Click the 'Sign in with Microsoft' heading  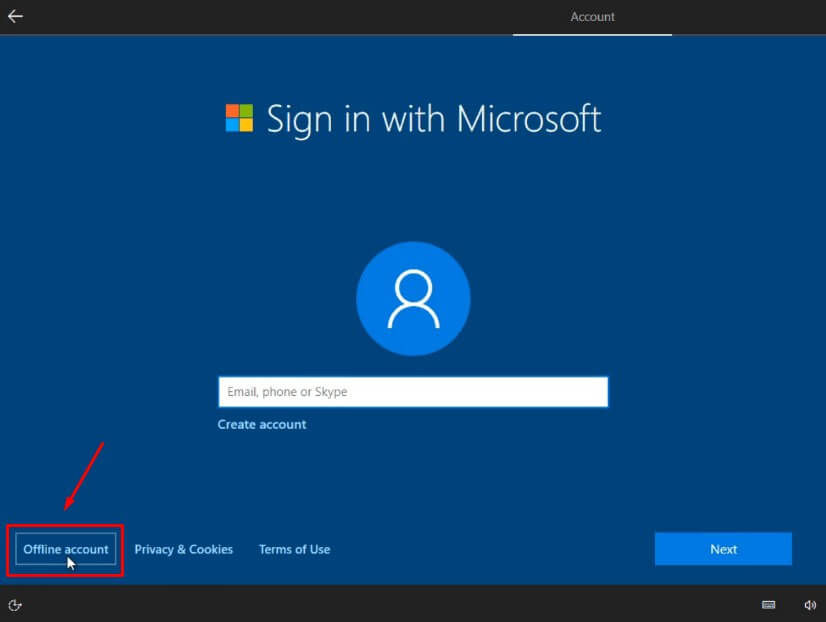pyautogui.click(x=434, y=120)
